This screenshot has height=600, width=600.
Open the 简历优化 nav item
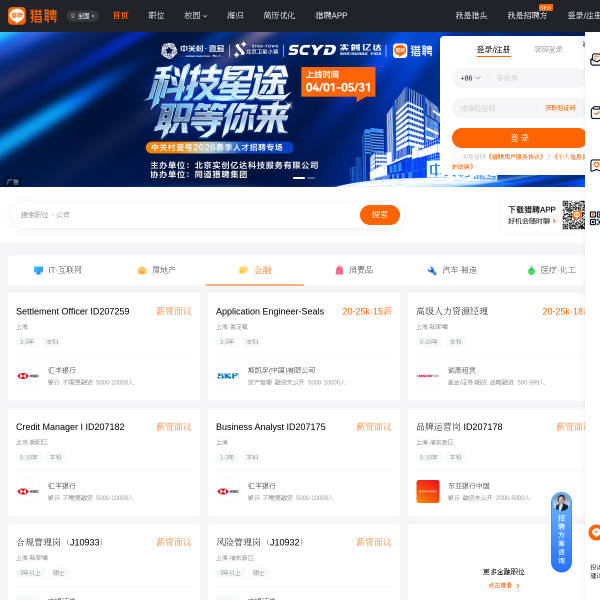[279, 16]
